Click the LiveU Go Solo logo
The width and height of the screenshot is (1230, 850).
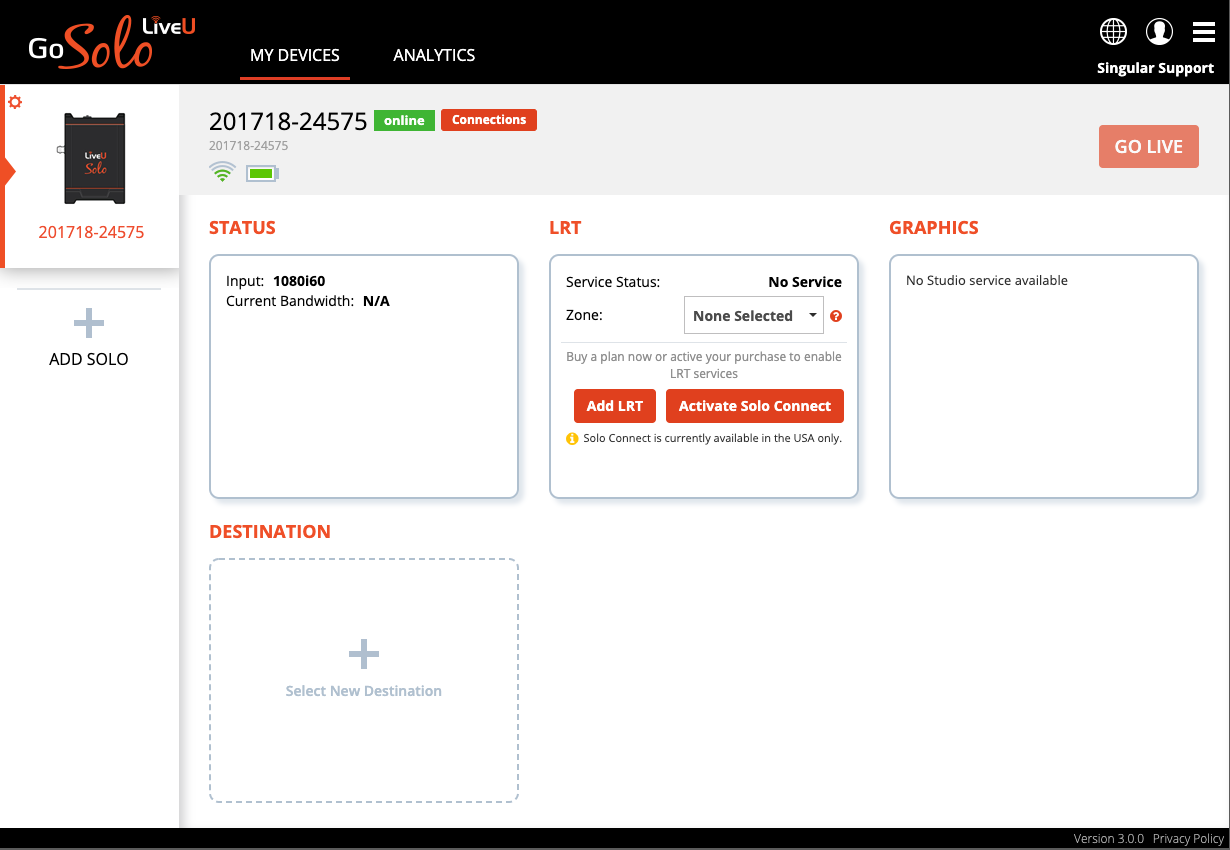111,43
